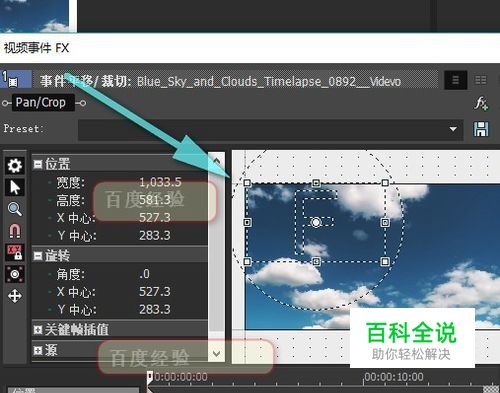Screen dimensions: 500x393
Task: Click crop left-middle edge handle
Action: coord(247,222)
